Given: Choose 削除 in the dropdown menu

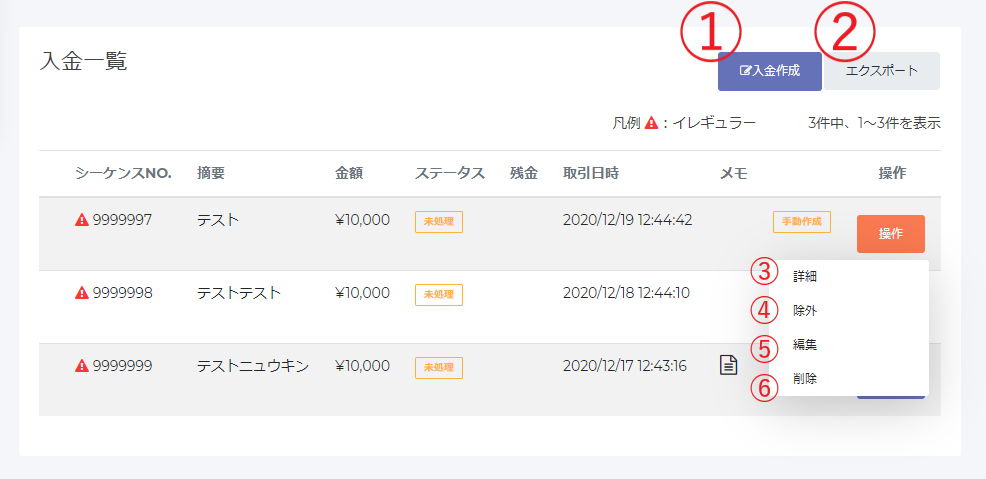Looking at the screenshot, I should (805, 378).
